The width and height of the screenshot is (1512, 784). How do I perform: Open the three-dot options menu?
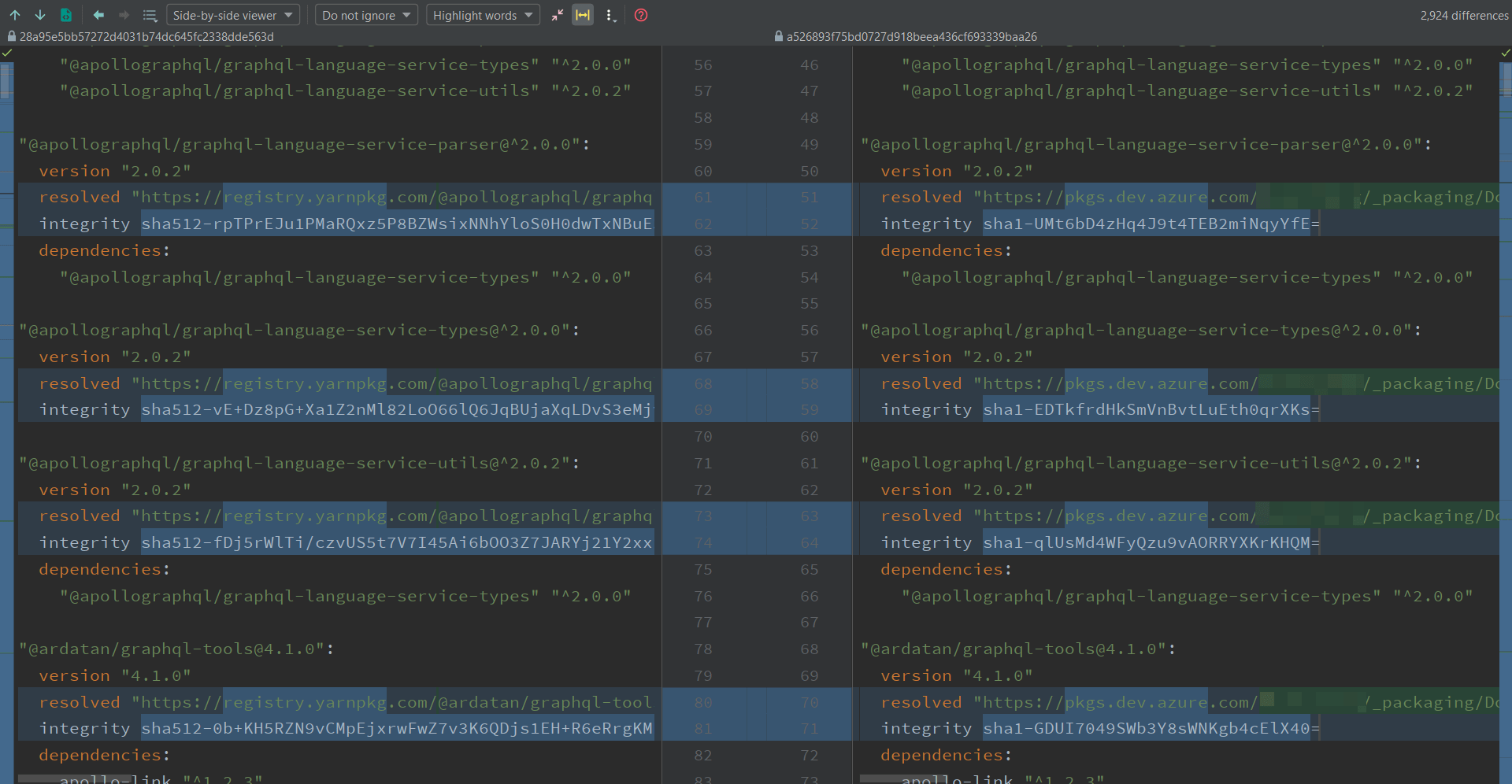click(611, 15)
